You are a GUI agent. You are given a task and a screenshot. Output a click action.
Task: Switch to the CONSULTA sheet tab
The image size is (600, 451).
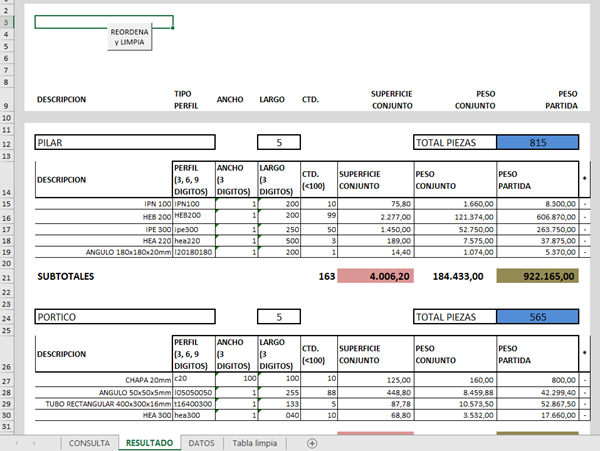tap(89, 443)
